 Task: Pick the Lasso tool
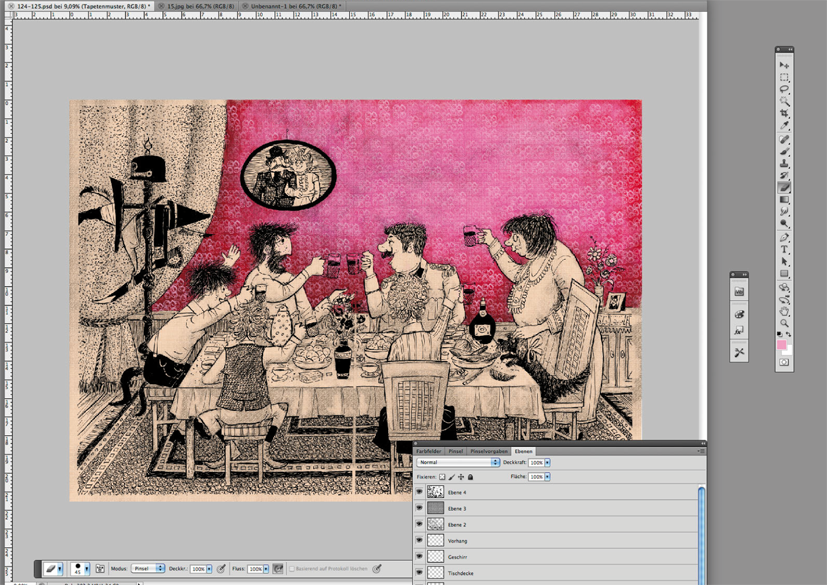[x=784, y=89]
